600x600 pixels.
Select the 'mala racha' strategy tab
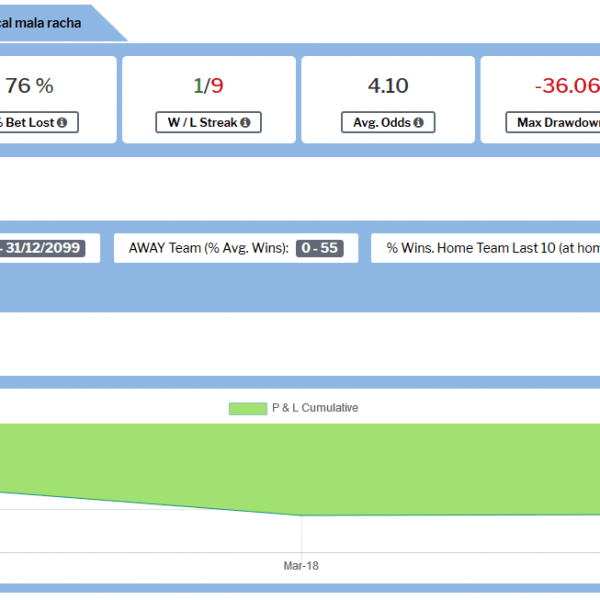point(45,22)
